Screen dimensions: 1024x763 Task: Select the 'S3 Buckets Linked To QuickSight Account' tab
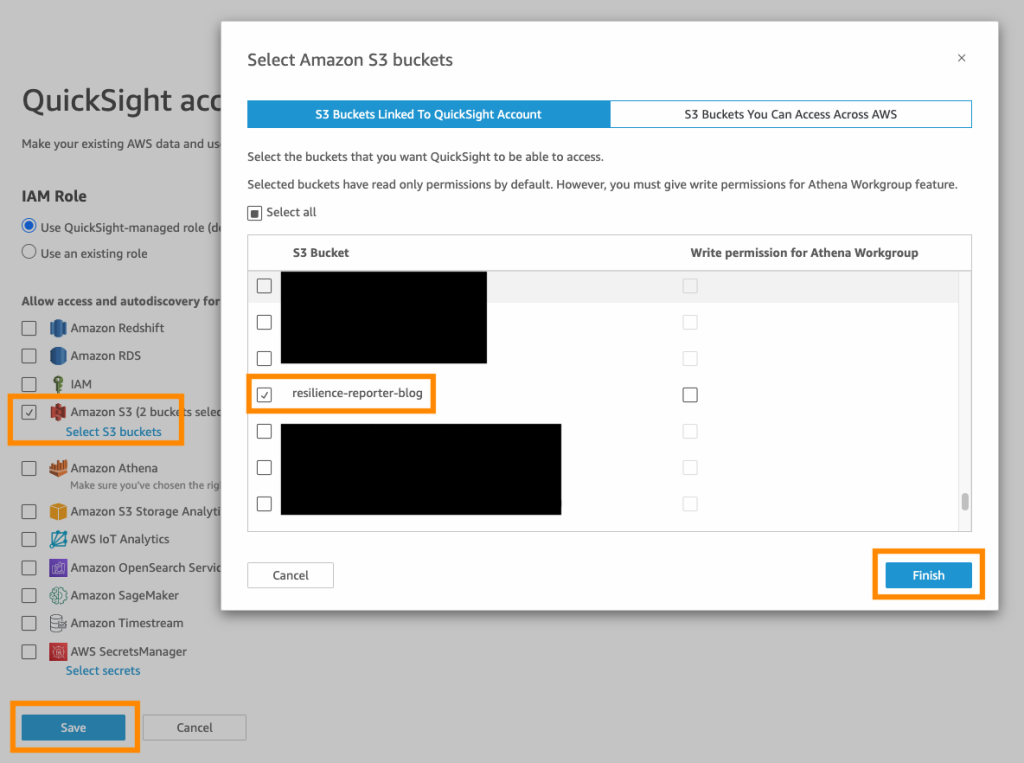(x=429, y=113)
